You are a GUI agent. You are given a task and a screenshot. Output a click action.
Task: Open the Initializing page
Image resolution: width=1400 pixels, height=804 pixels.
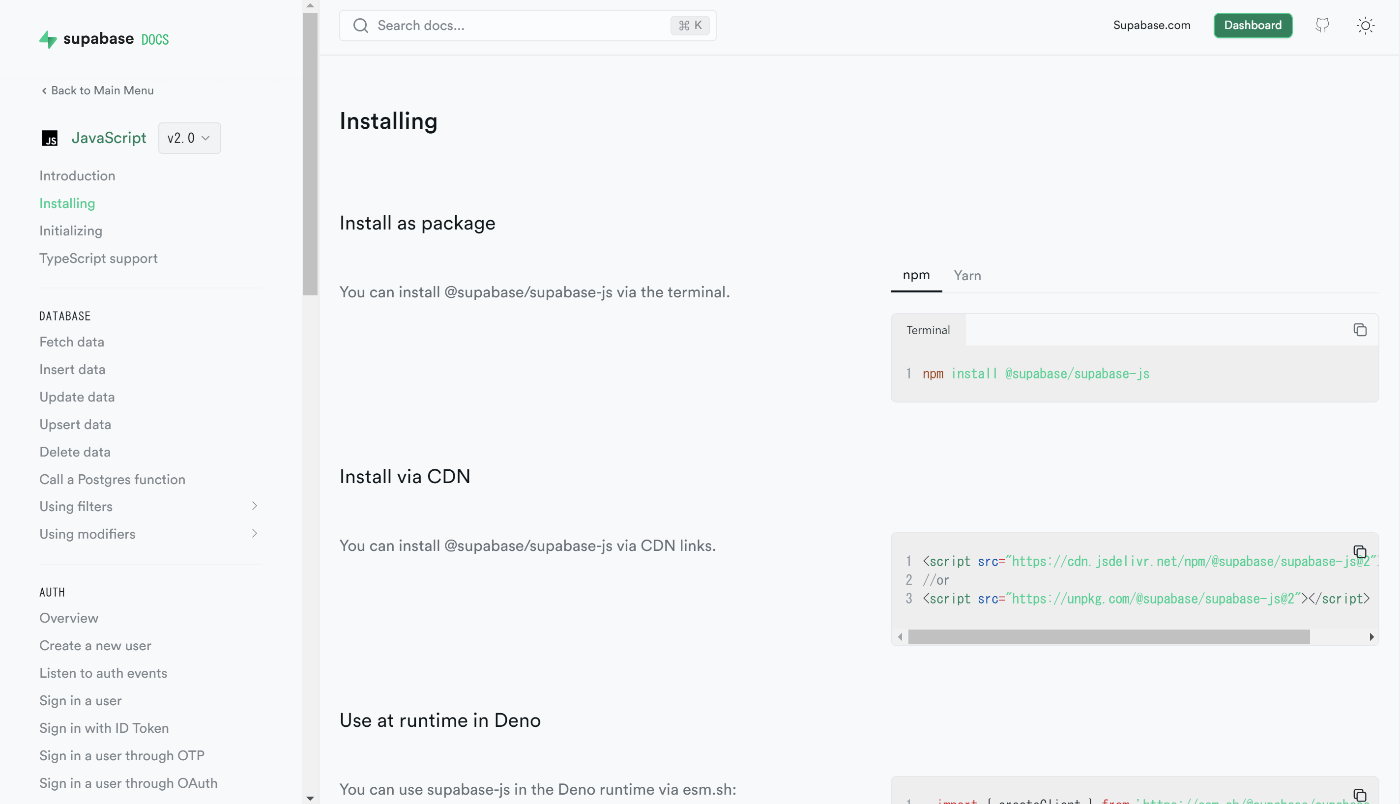tap(71, 231)
